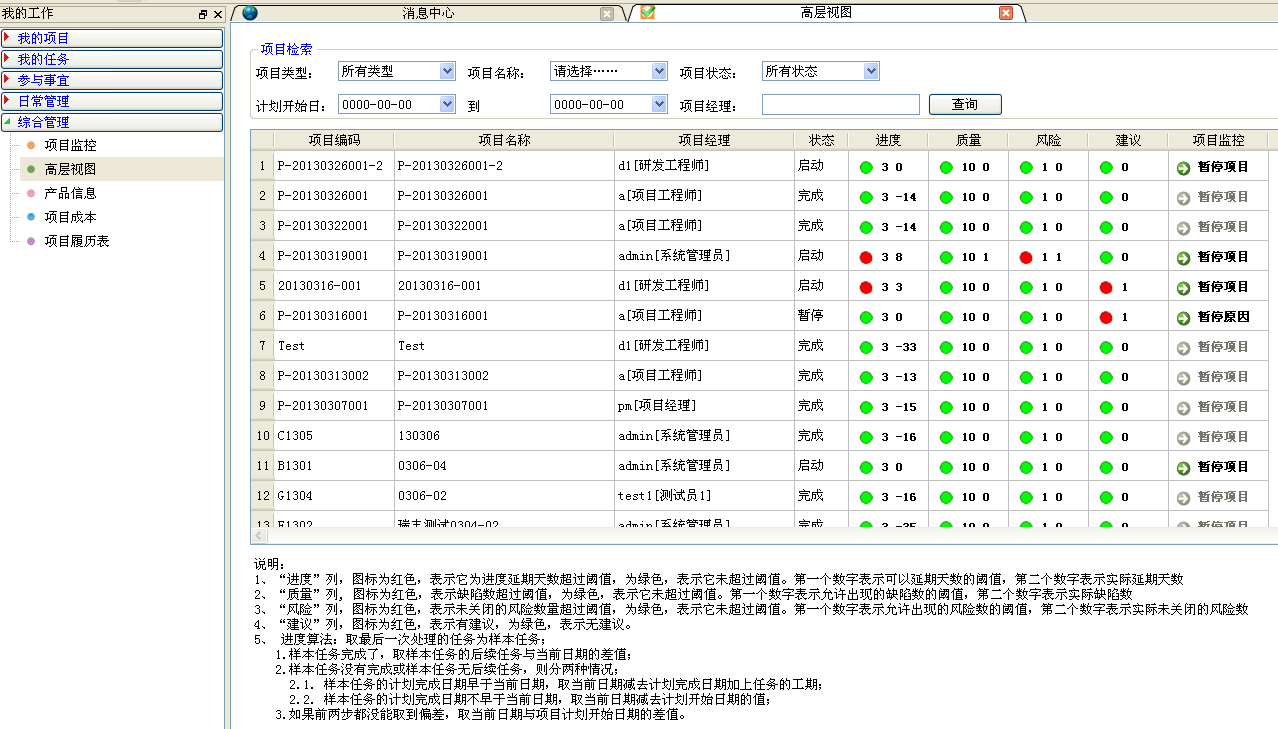Click the 风险 column header
This screenshot has width=1278, height=729.
pyautogui.click(x=1048, y=140)
